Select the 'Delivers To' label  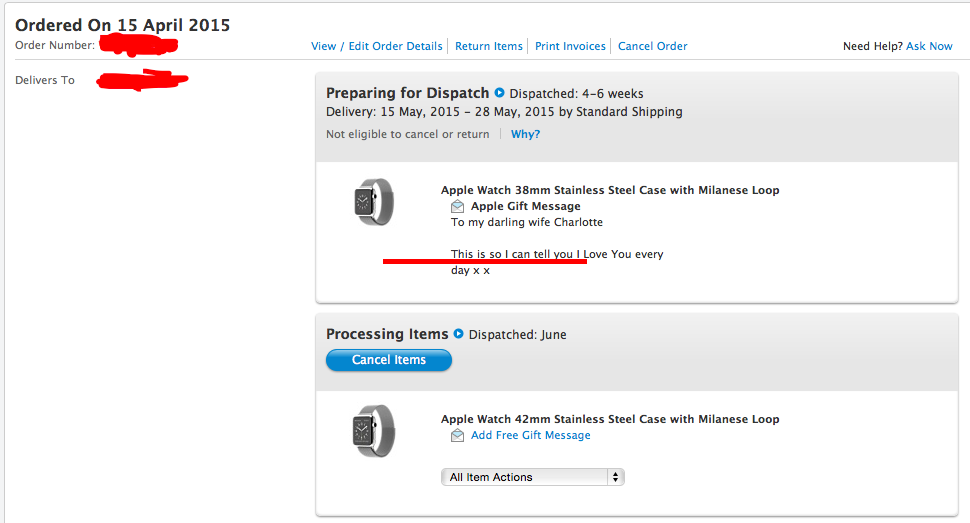pos(45,80)
